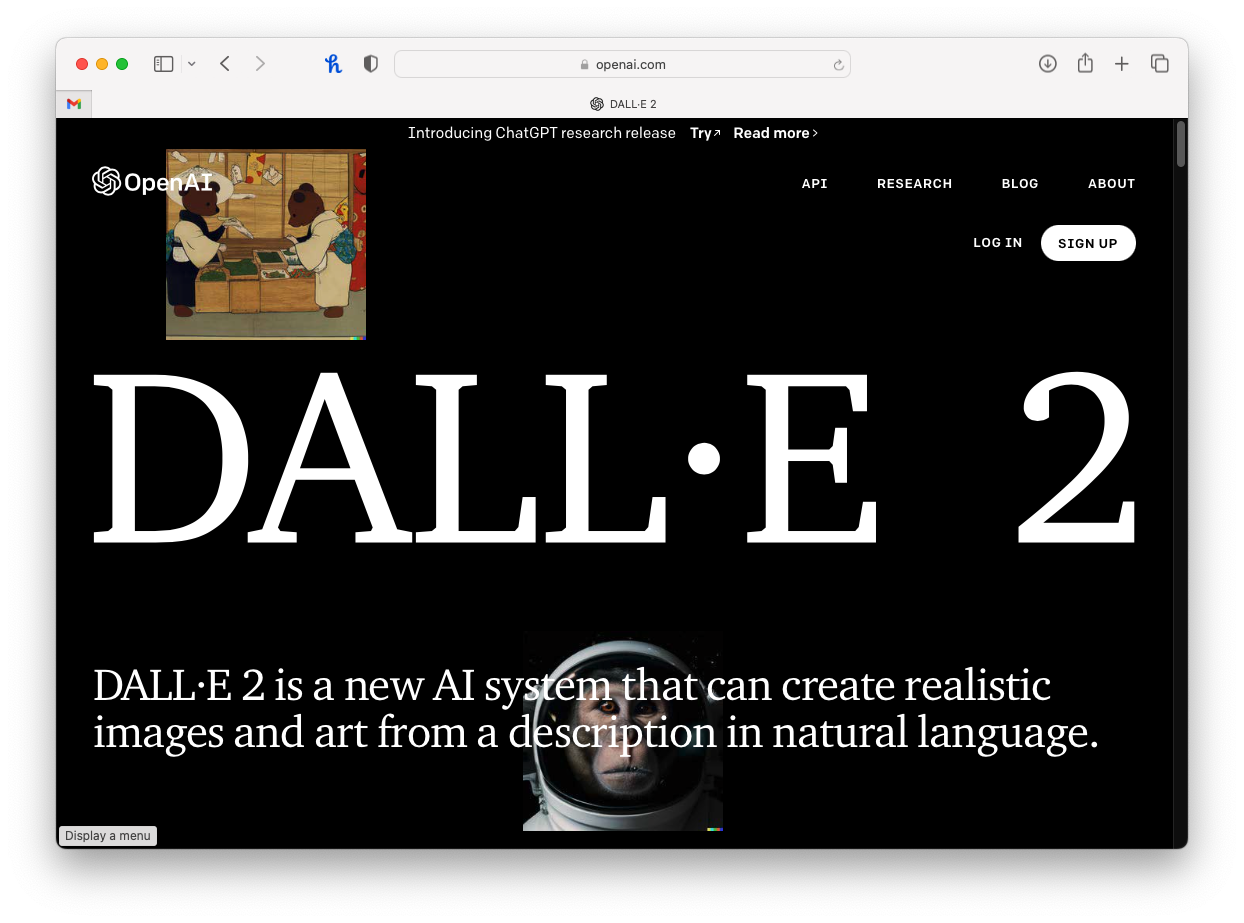Minimize the window with the yellow button

click(102, 64)
